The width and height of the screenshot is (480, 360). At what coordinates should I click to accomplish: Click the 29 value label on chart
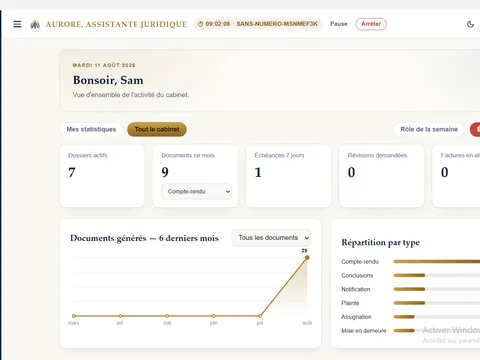click(304, 251)
